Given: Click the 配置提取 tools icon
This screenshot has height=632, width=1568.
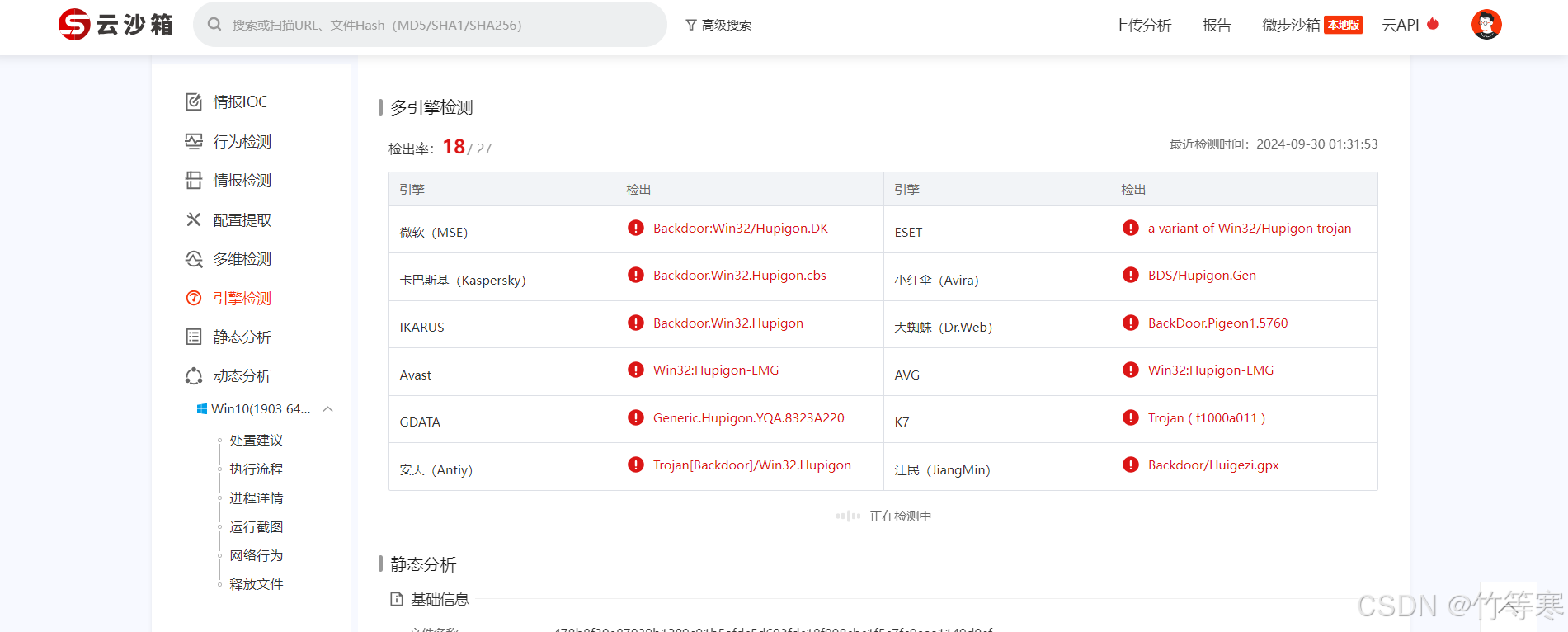Looking at the screenshot, I should pyautogui.click(x=194, y=219).
